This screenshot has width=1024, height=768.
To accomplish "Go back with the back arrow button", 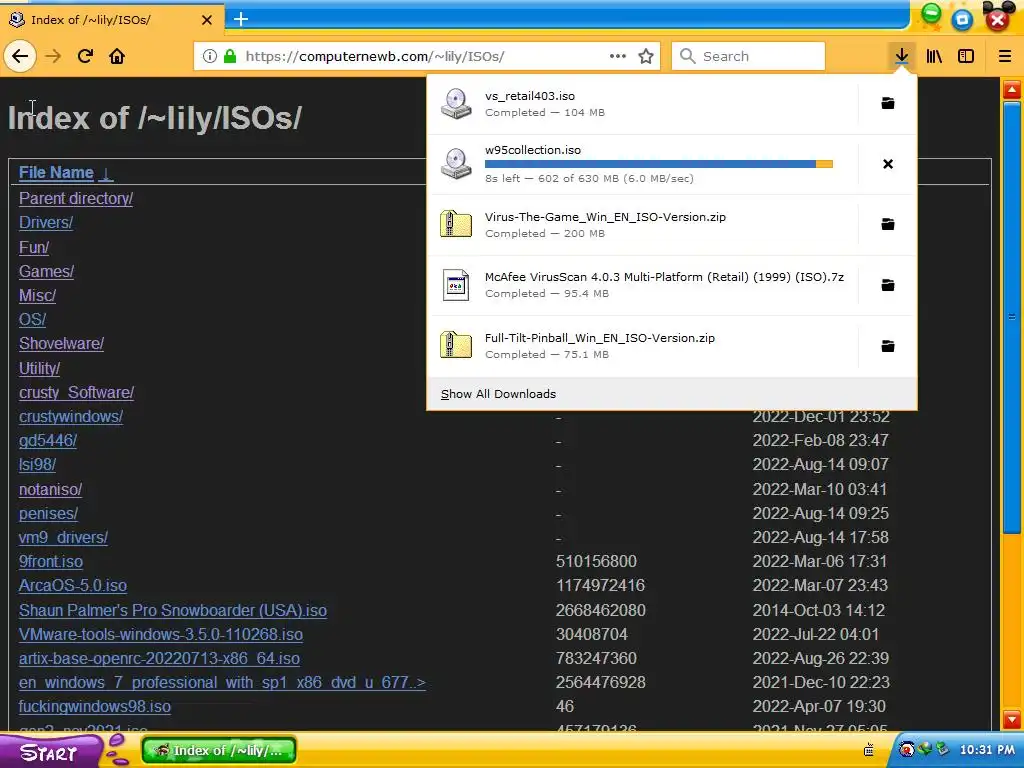I will (20, 56).
